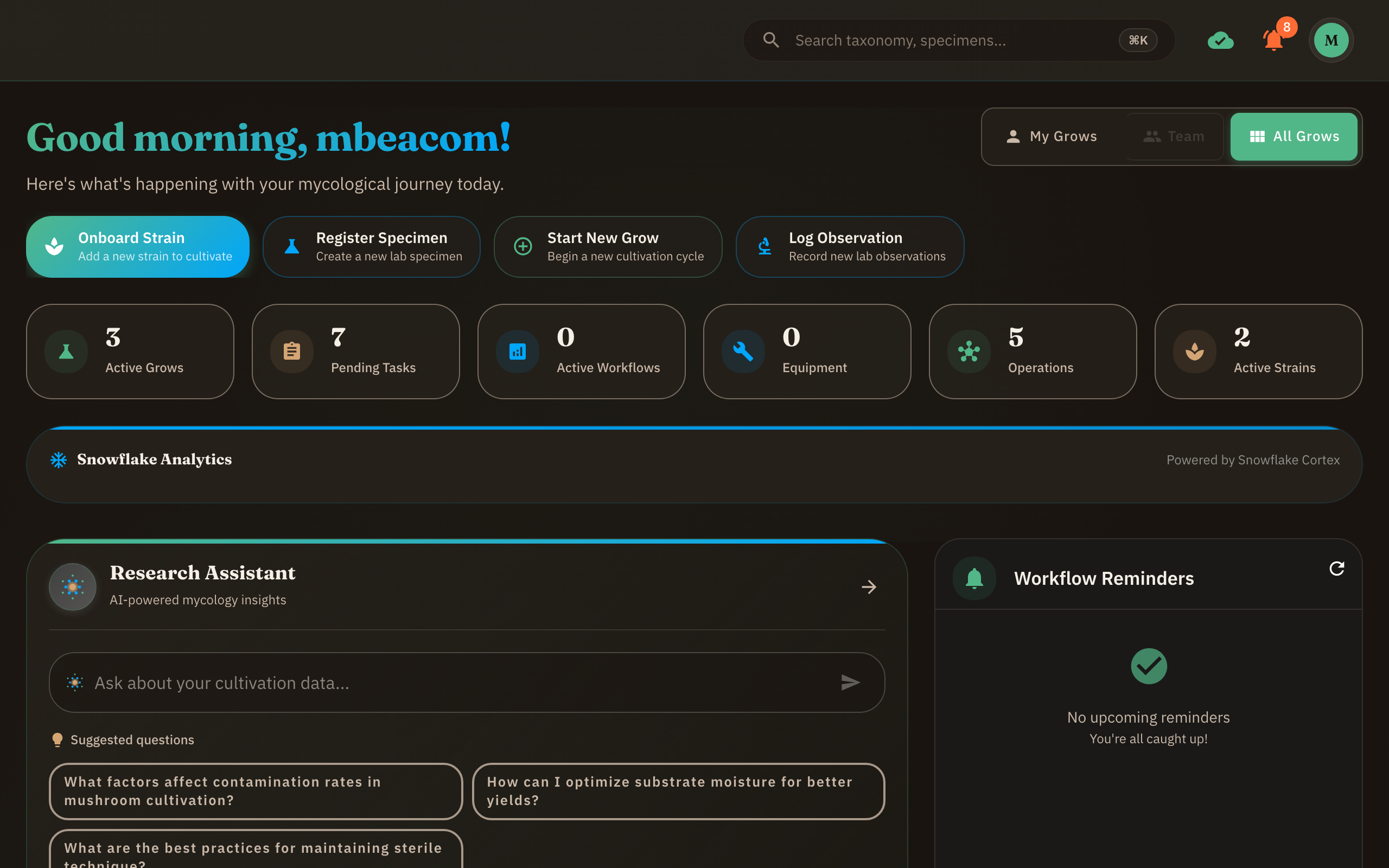Screen dimensions: 1389x868
Task: Click the Onboard Strain button
Action: point(138,247)
